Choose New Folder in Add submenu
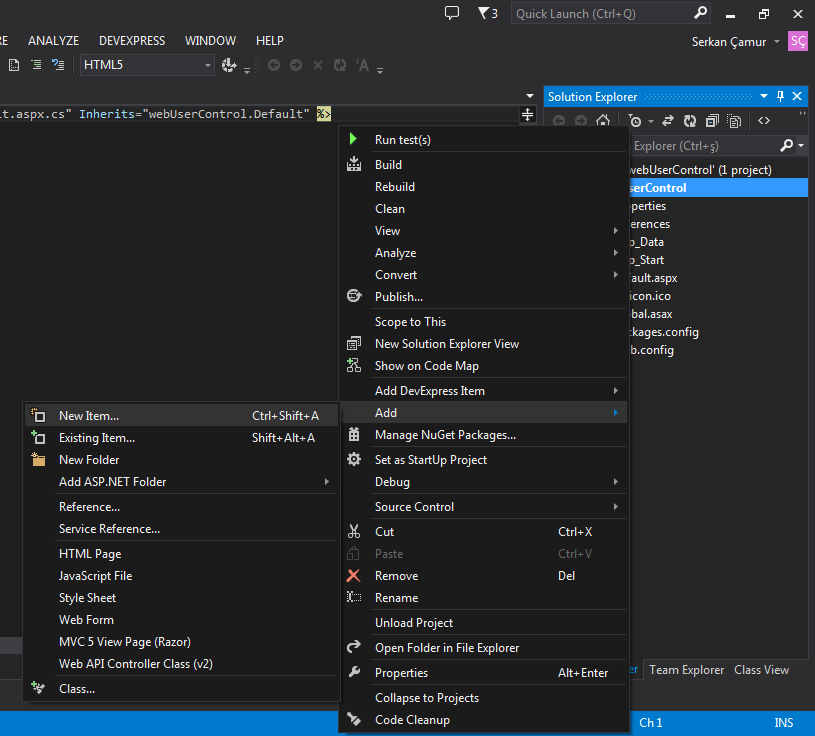Screen dimensions: 815x736 point(181,460)
